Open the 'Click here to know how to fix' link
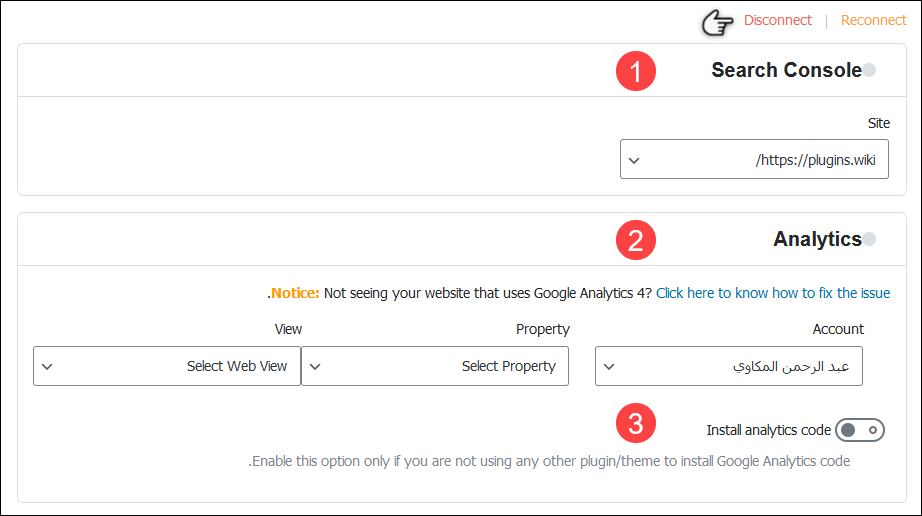This screenshot has width=922, height=516. pos(773,293)
